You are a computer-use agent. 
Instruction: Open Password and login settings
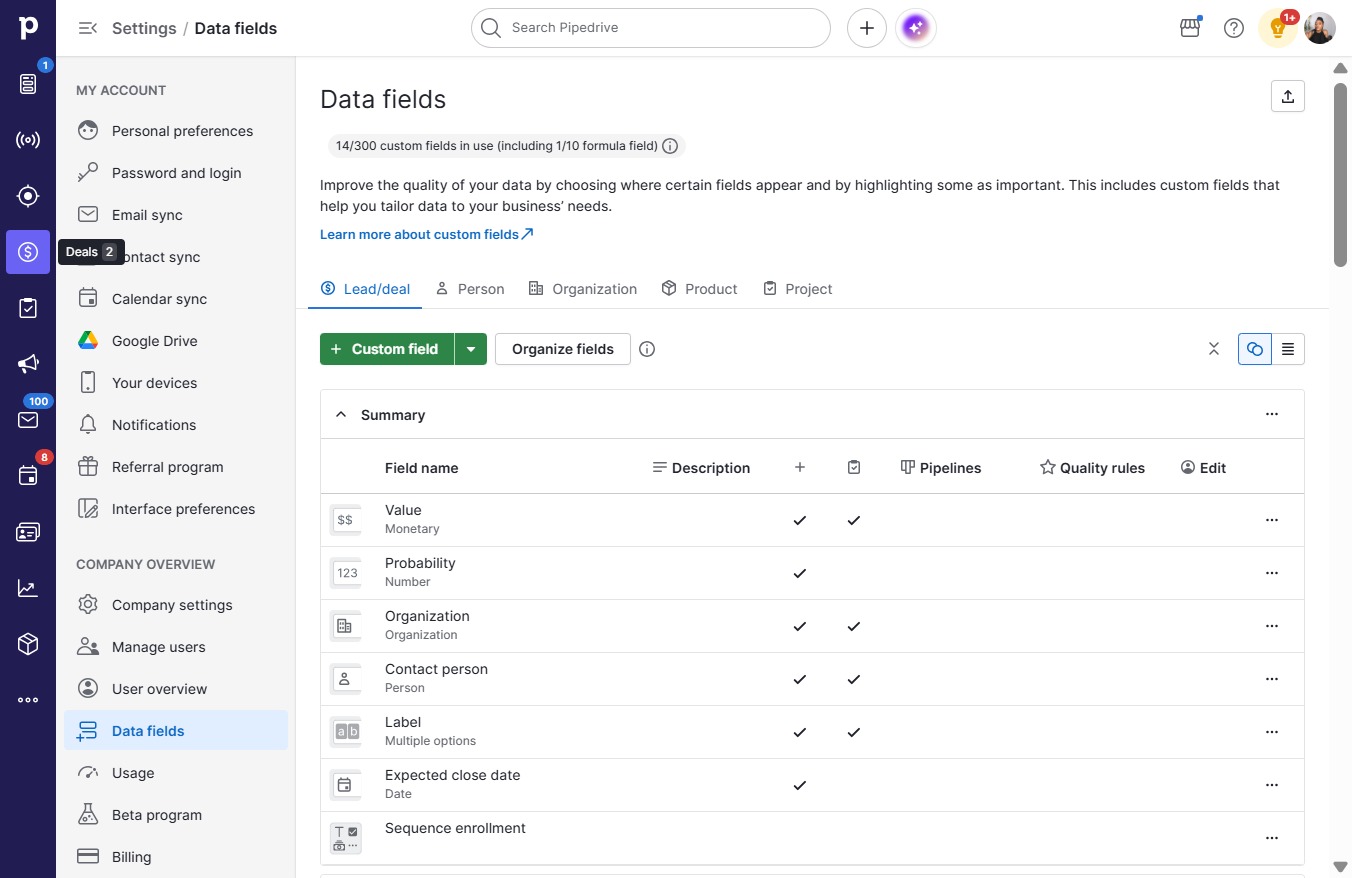click(x=176, y=173)
